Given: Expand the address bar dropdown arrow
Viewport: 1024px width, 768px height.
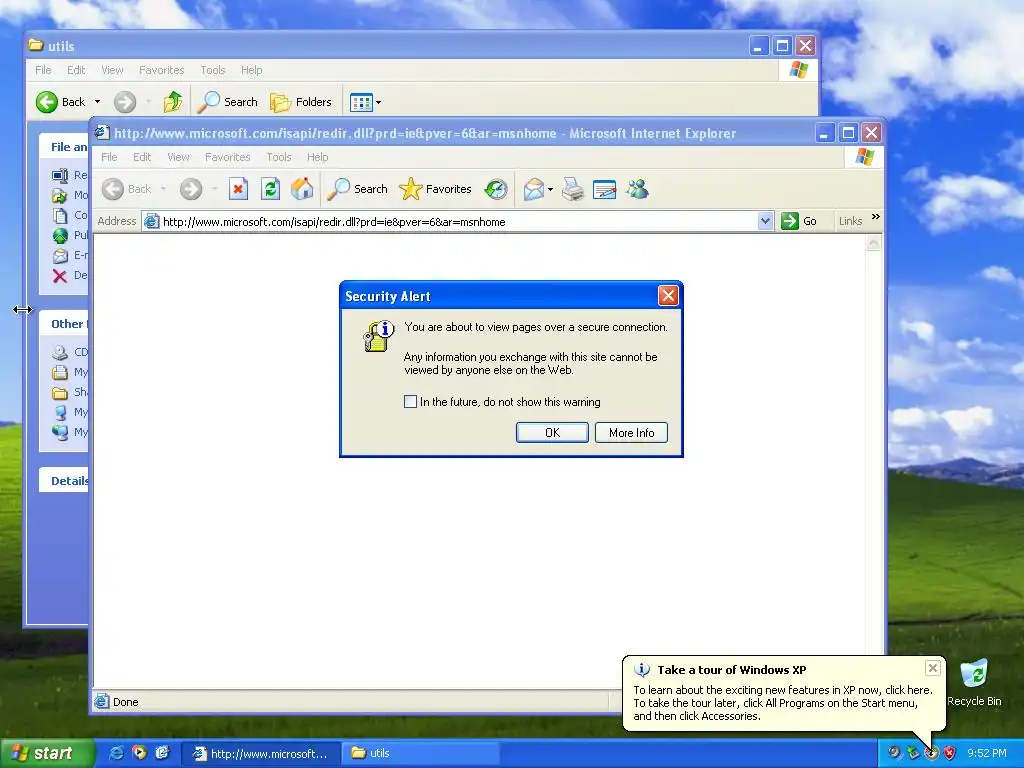Looking at the screenshot, I should coord(765,221).
